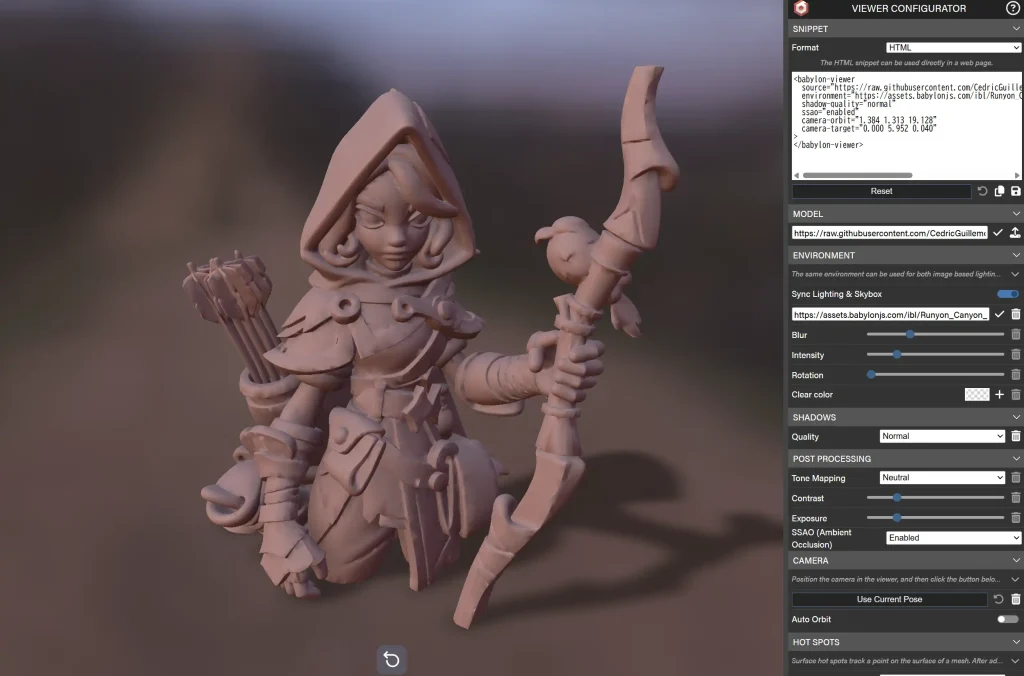This screenshot has height=676, width=1024.
Task: Click the Babylon.js logo icon
Action: click(x=801, y=8)
